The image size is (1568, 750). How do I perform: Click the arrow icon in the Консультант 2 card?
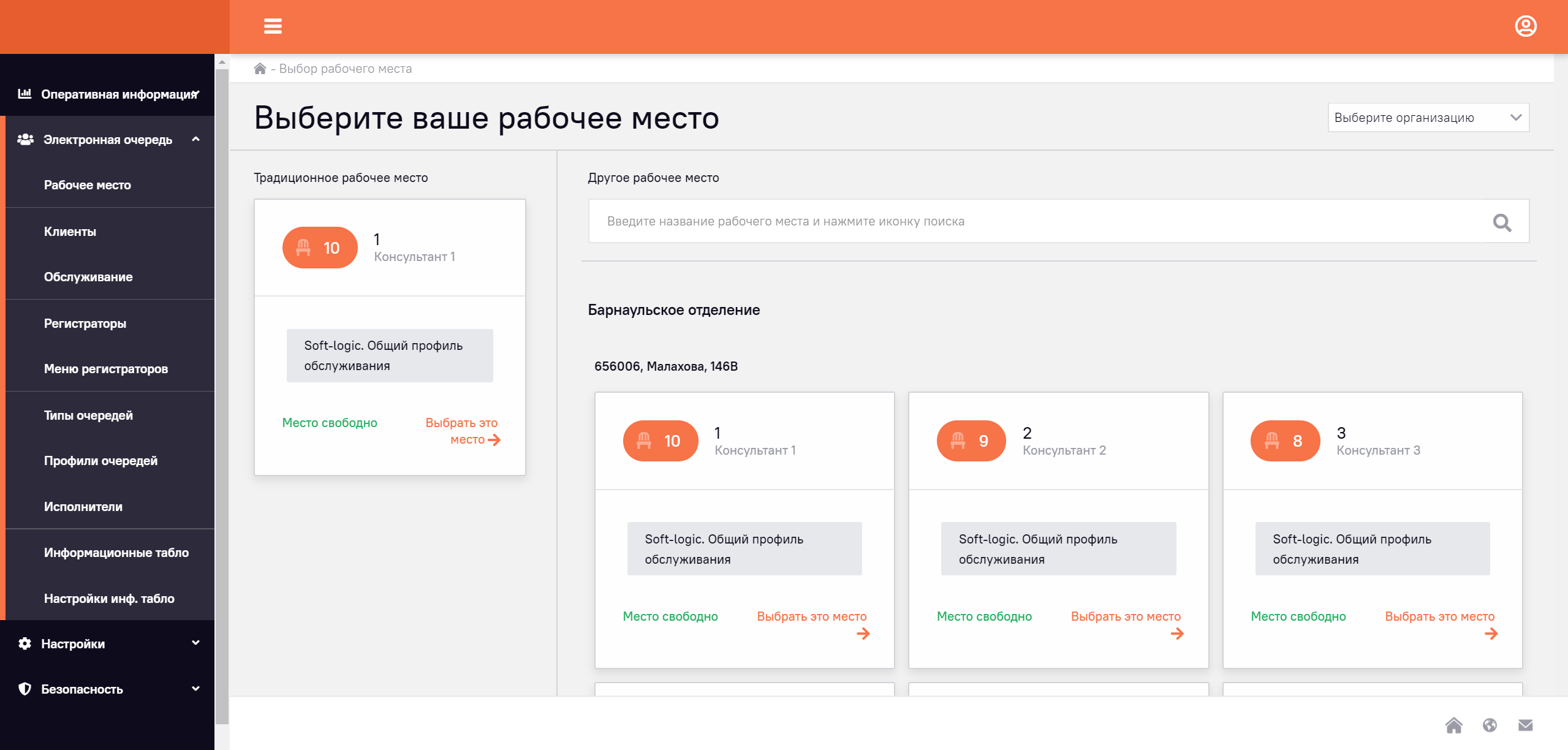point(1177,634)
